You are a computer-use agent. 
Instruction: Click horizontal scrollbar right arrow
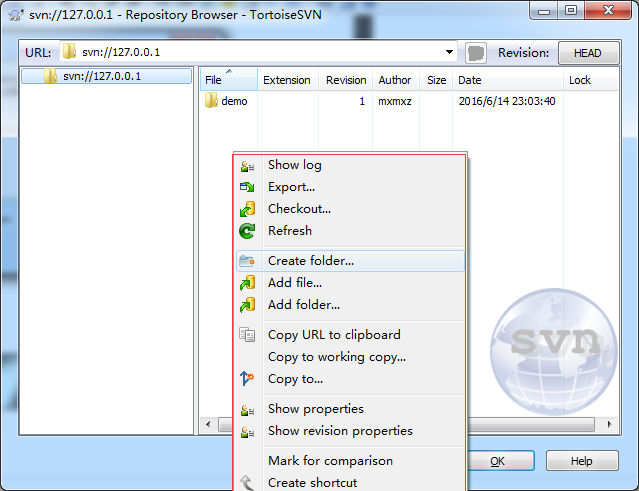pos(610,424)
